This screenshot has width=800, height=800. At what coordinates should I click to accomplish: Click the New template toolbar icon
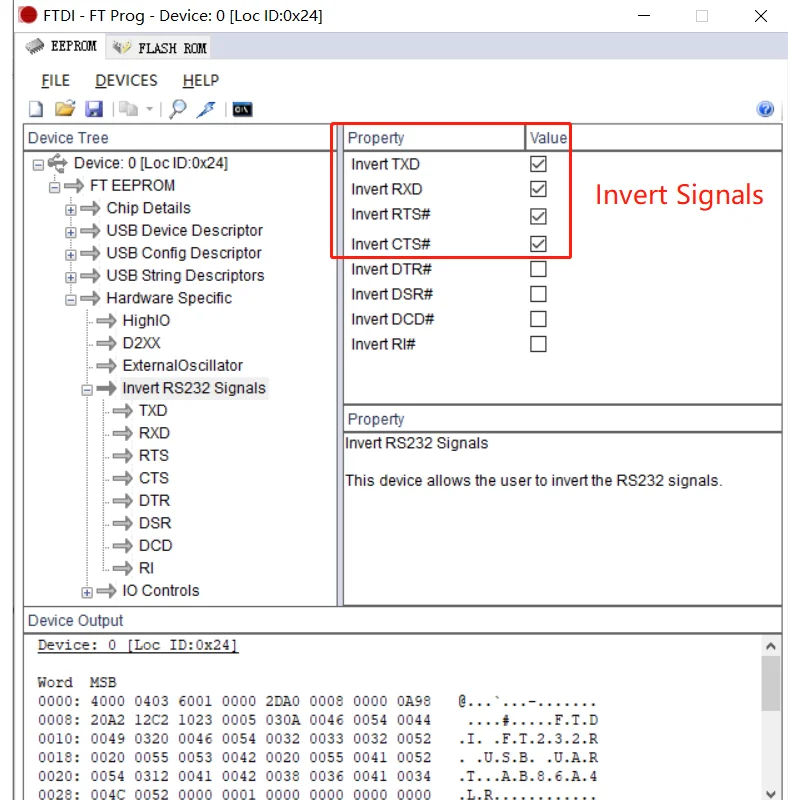[x=36, y=109]
